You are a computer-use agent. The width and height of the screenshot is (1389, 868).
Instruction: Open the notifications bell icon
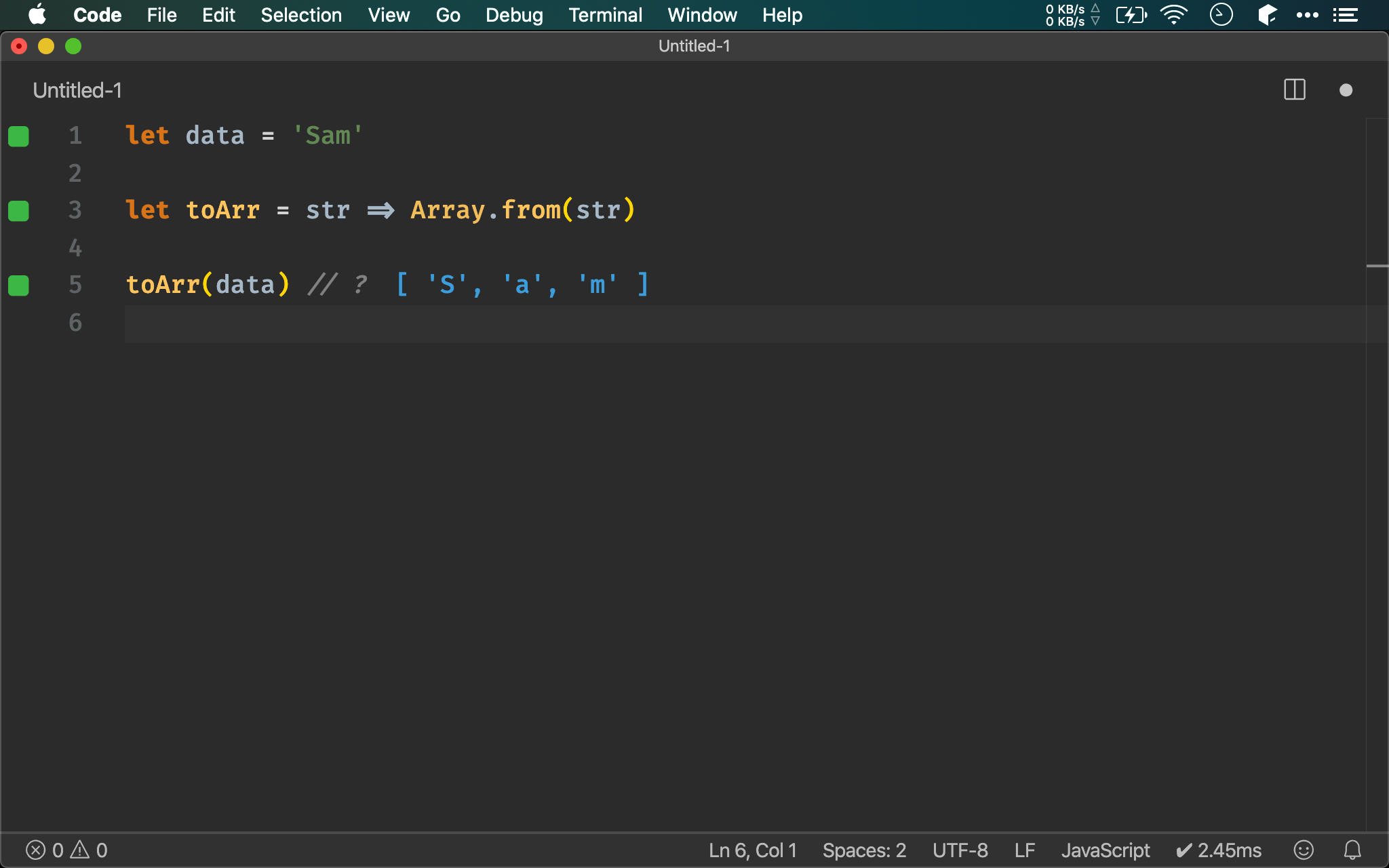[x=1352, y=850]
